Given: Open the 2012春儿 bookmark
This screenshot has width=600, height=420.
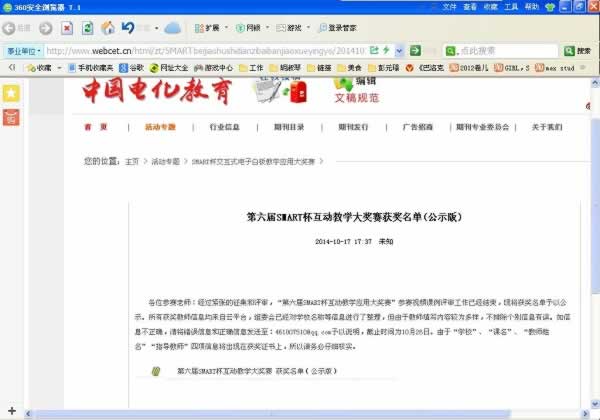Looking at the screenshot, I should point(469,68).
